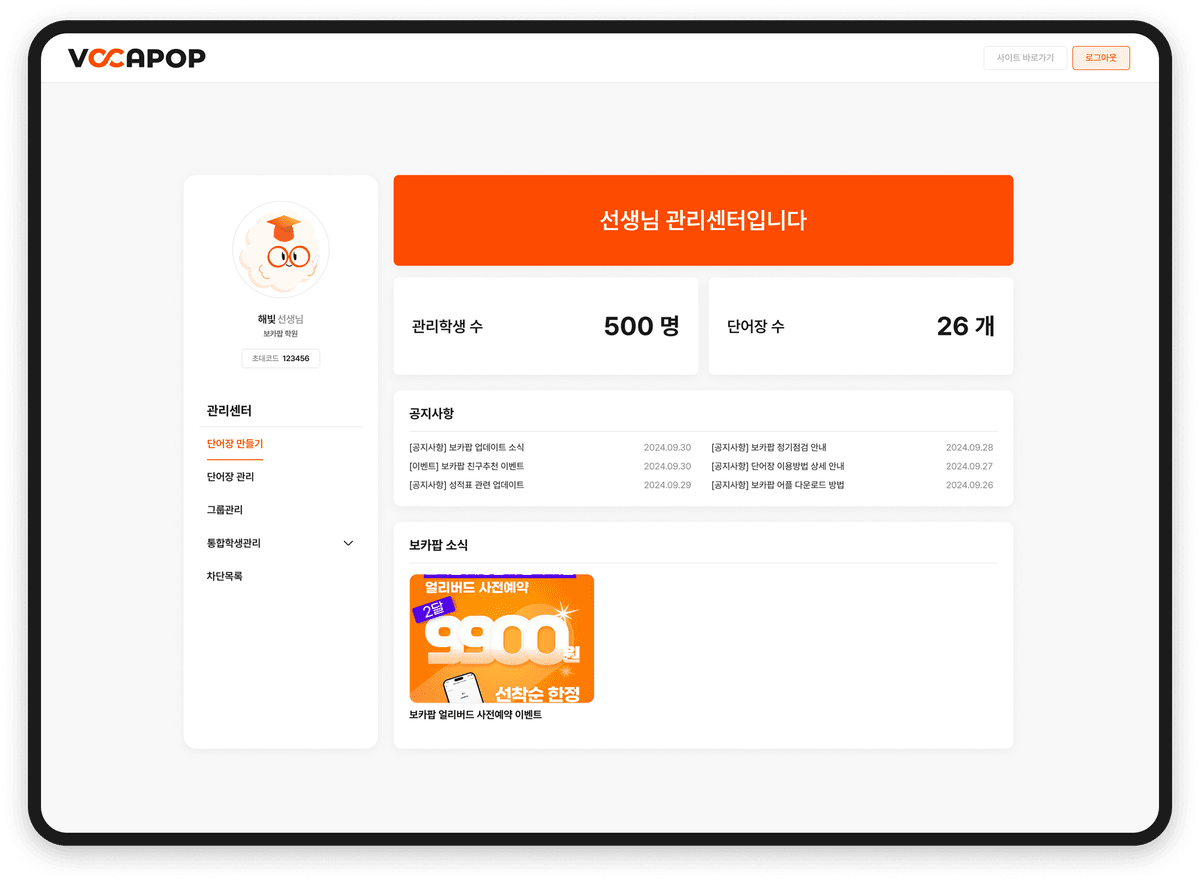
Task: Click the 보카팝 소식 section heading
Action: click(x=438, y=545)
